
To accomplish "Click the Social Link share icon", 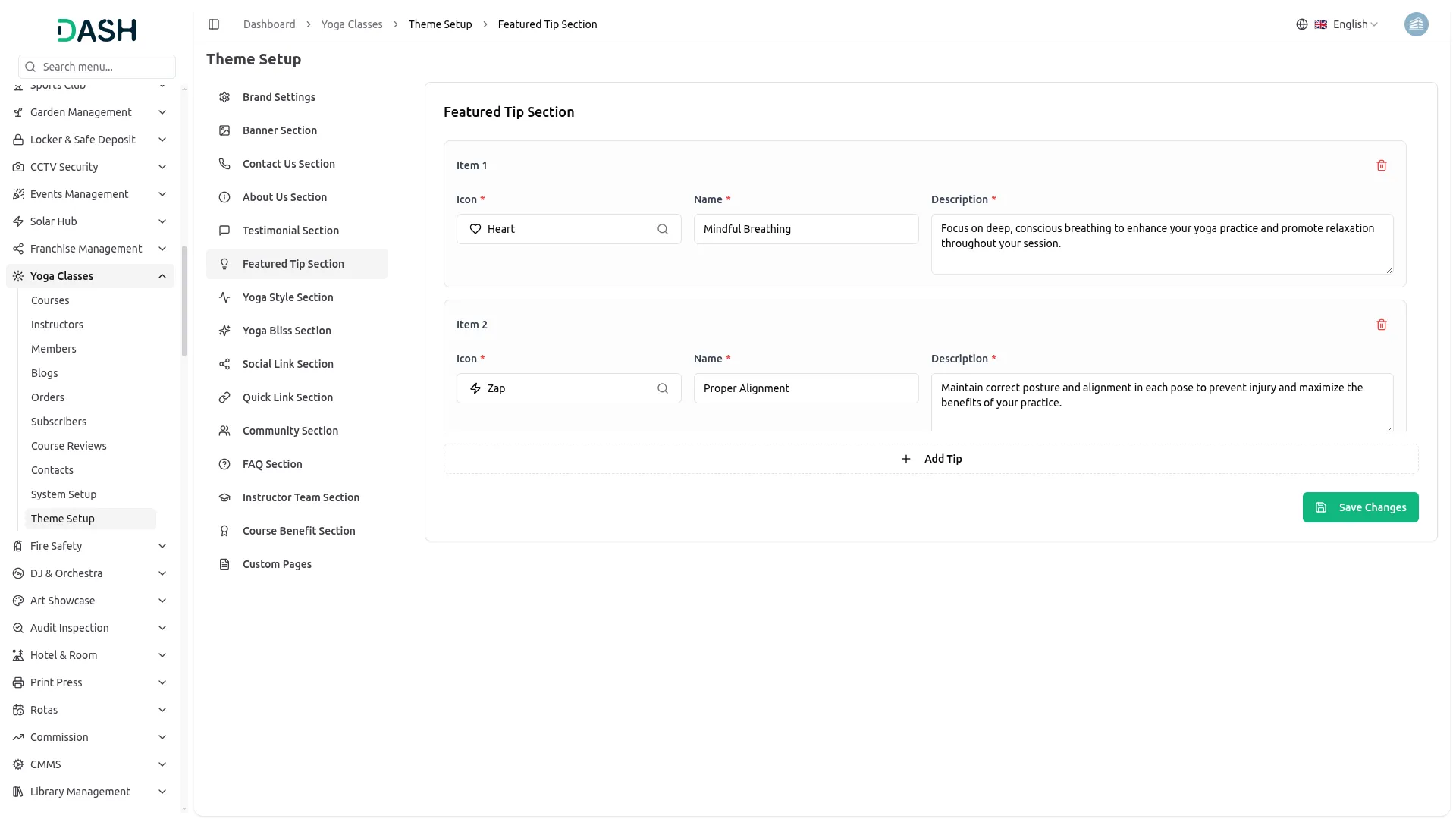I will [x=224, y=364].
